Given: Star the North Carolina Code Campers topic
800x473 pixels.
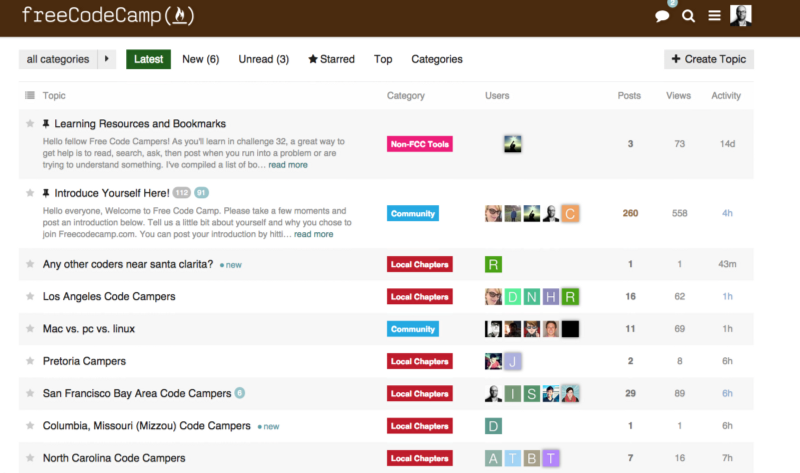Looking at the screenshot, I should coord(30,458).
